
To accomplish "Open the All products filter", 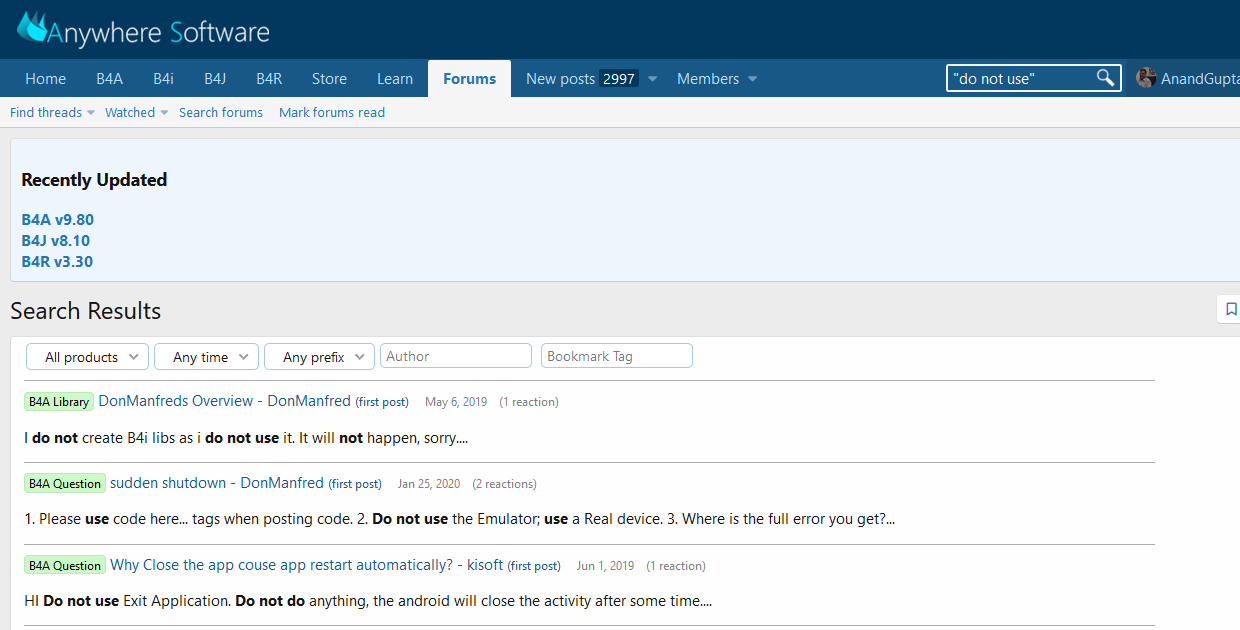I will pos(88,357).
